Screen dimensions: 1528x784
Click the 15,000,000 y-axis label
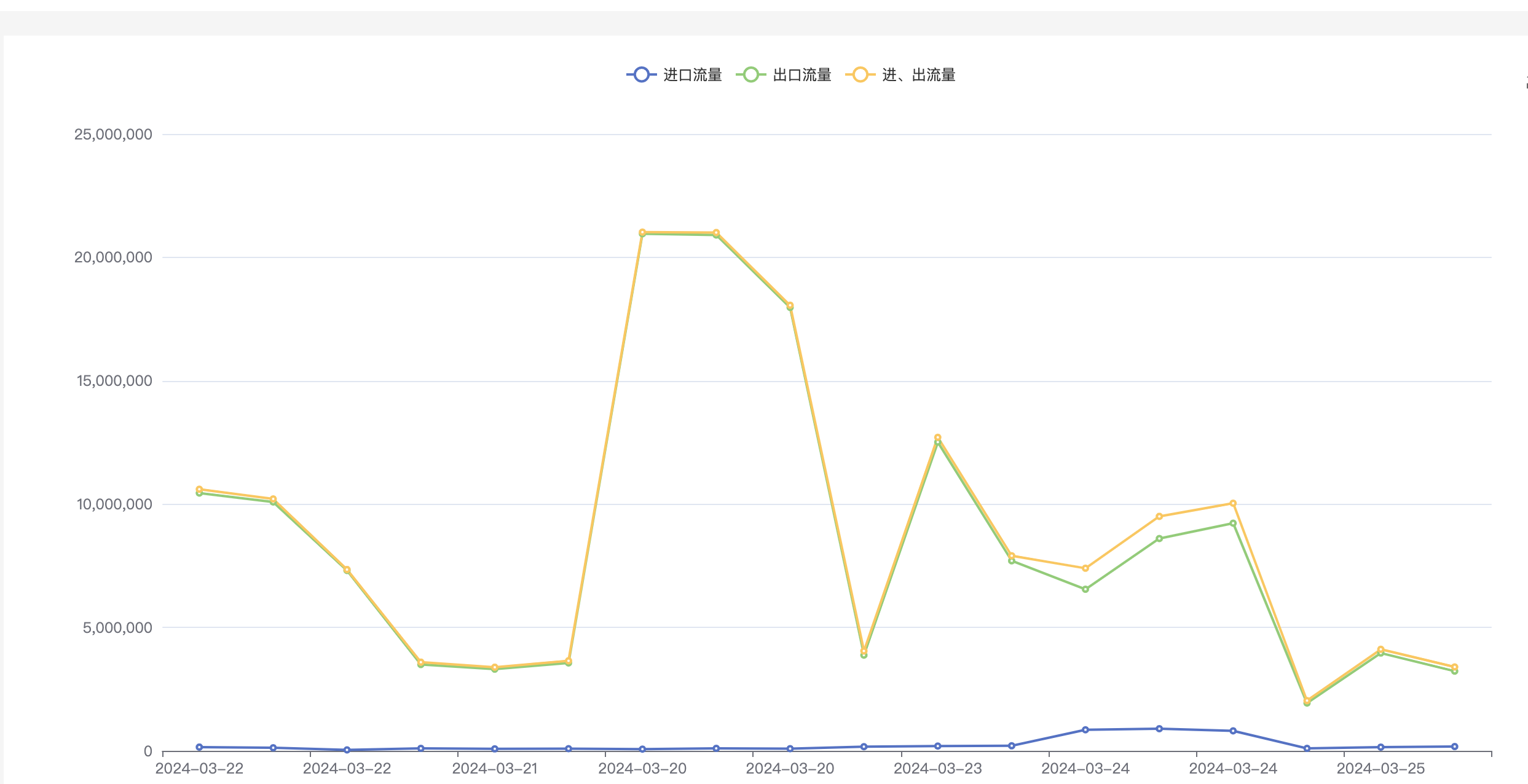click(x=114, y=381)
